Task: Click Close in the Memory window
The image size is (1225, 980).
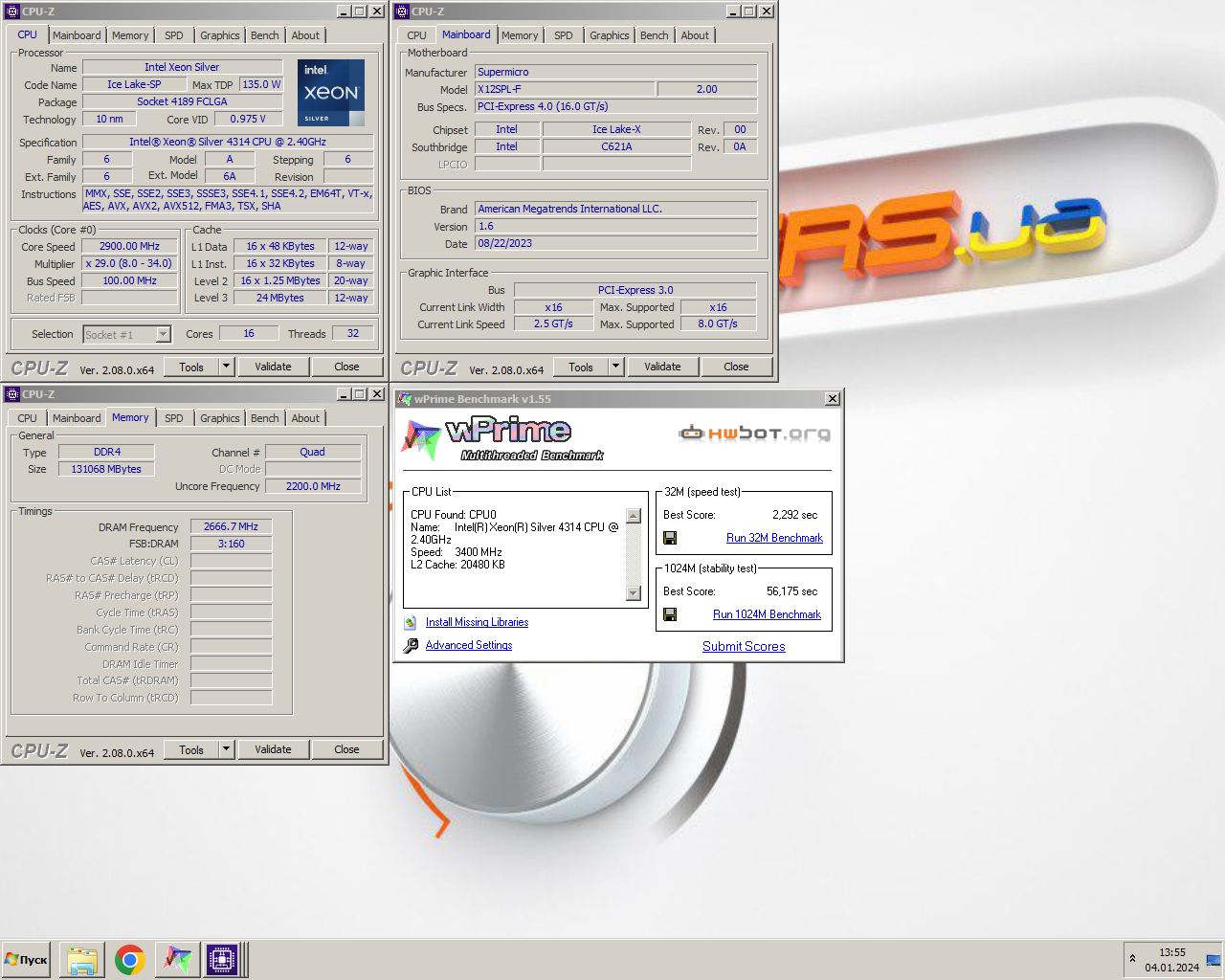Action: [x=346, y=749]
